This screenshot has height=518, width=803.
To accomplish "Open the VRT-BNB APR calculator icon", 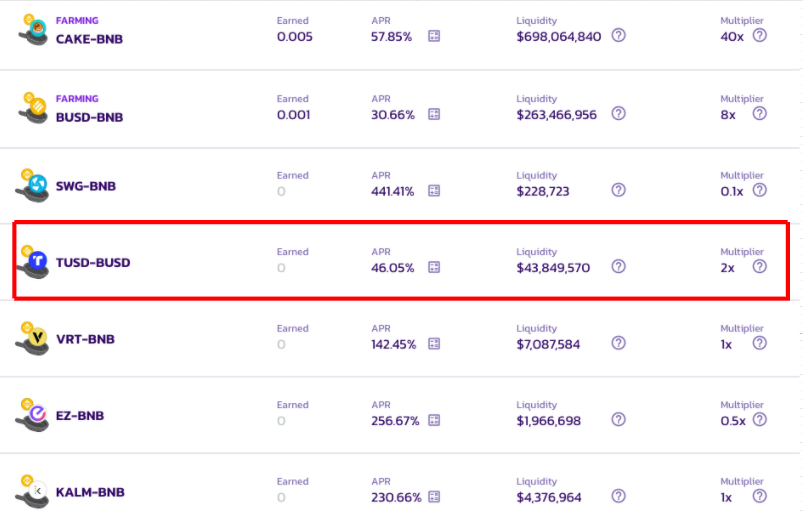I will [434, 343].
